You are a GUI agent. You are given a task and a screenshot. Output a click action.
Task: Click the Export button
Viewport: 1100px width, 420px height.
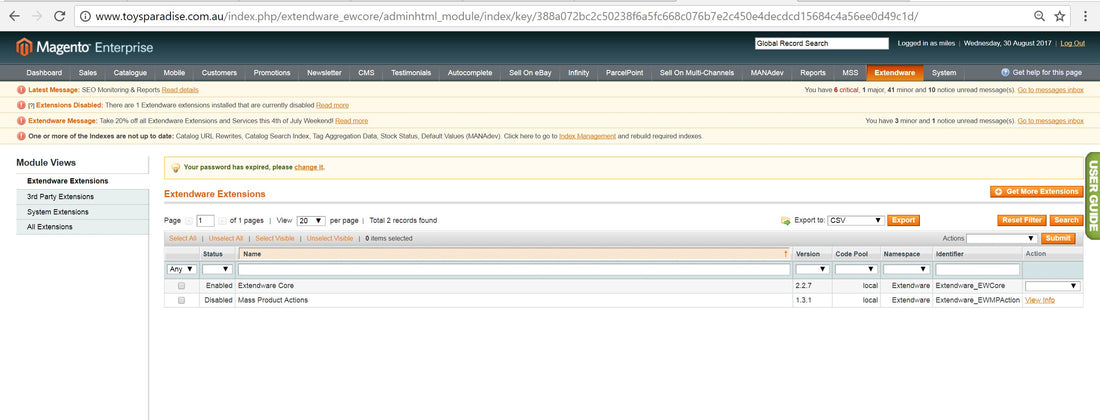pos(903,220)
